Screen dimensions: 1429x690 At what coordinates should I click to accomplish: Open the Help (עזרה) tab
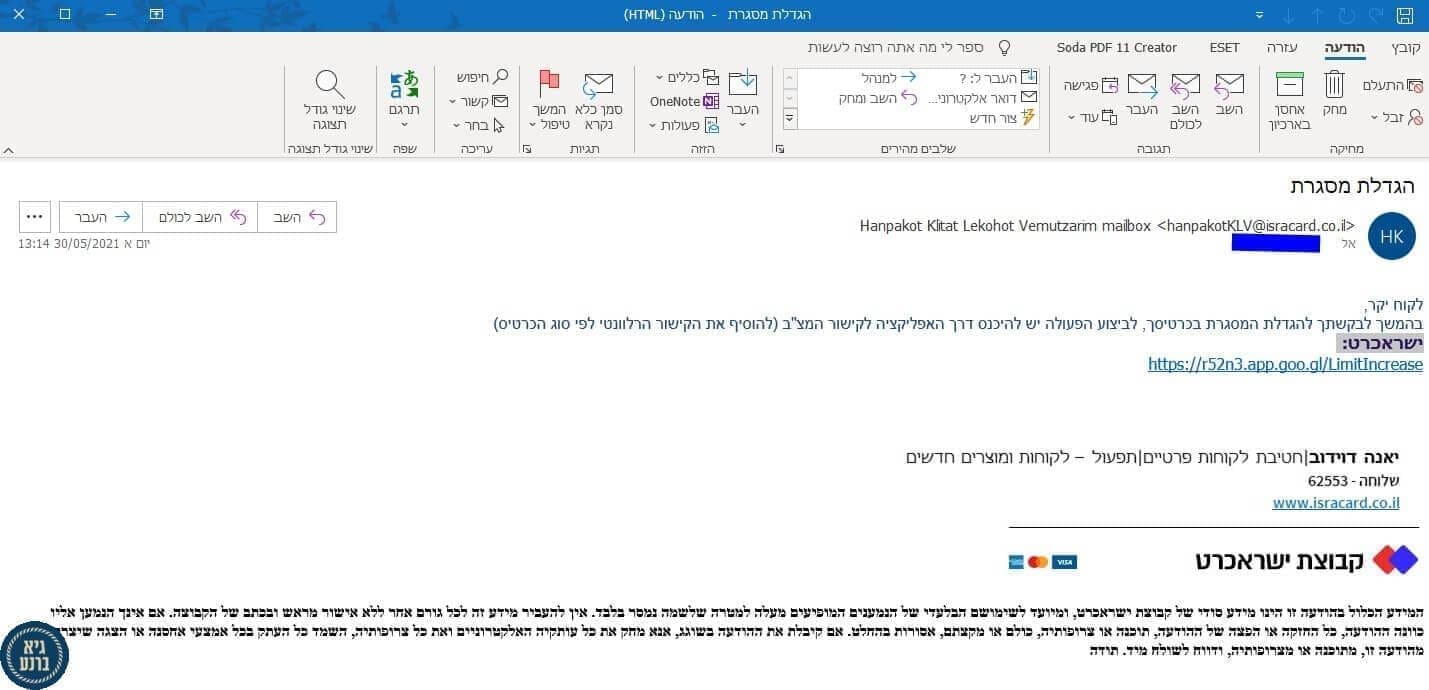1282,47
